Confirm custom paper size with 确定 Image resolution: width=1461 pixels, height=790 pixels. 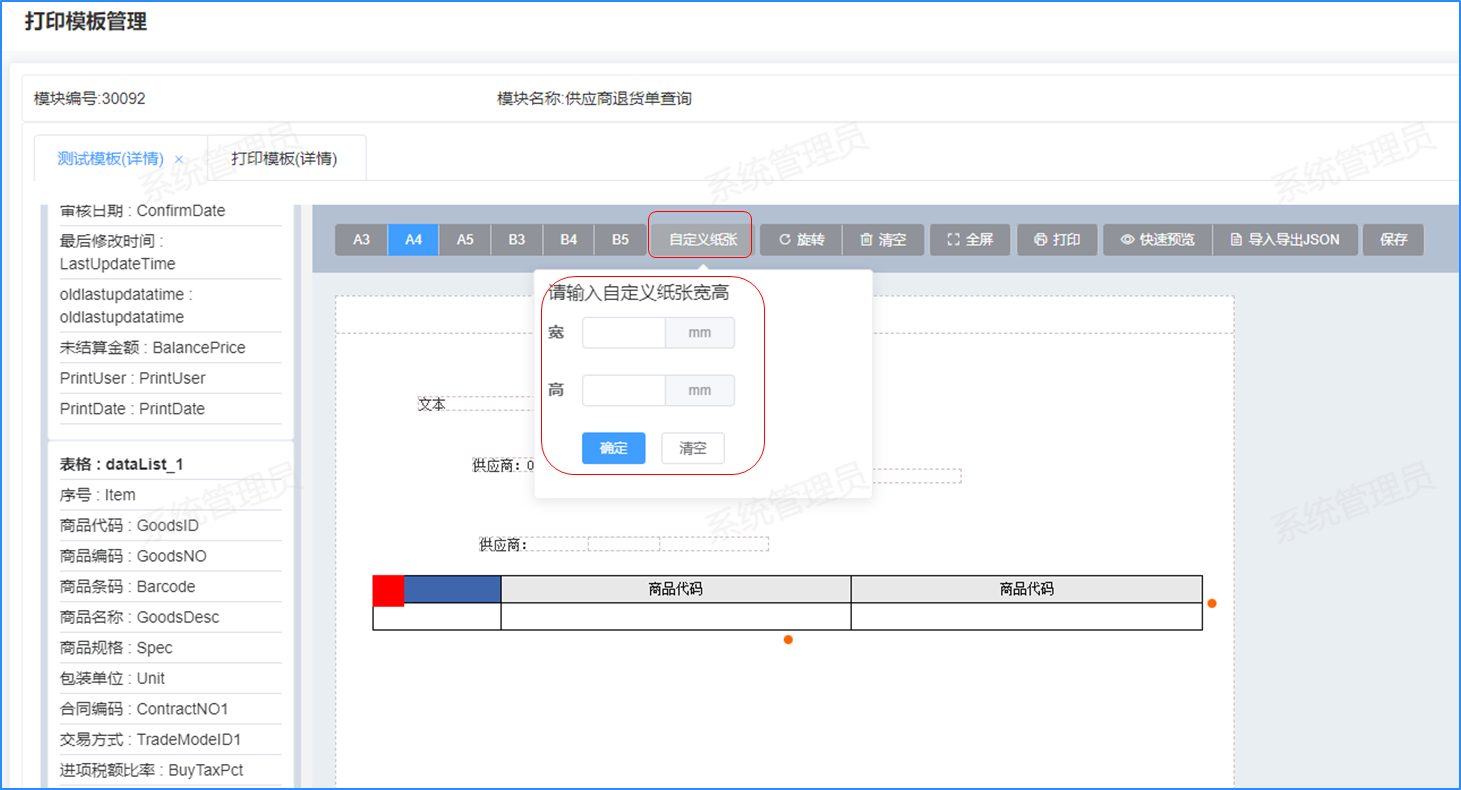pos(614,448)
